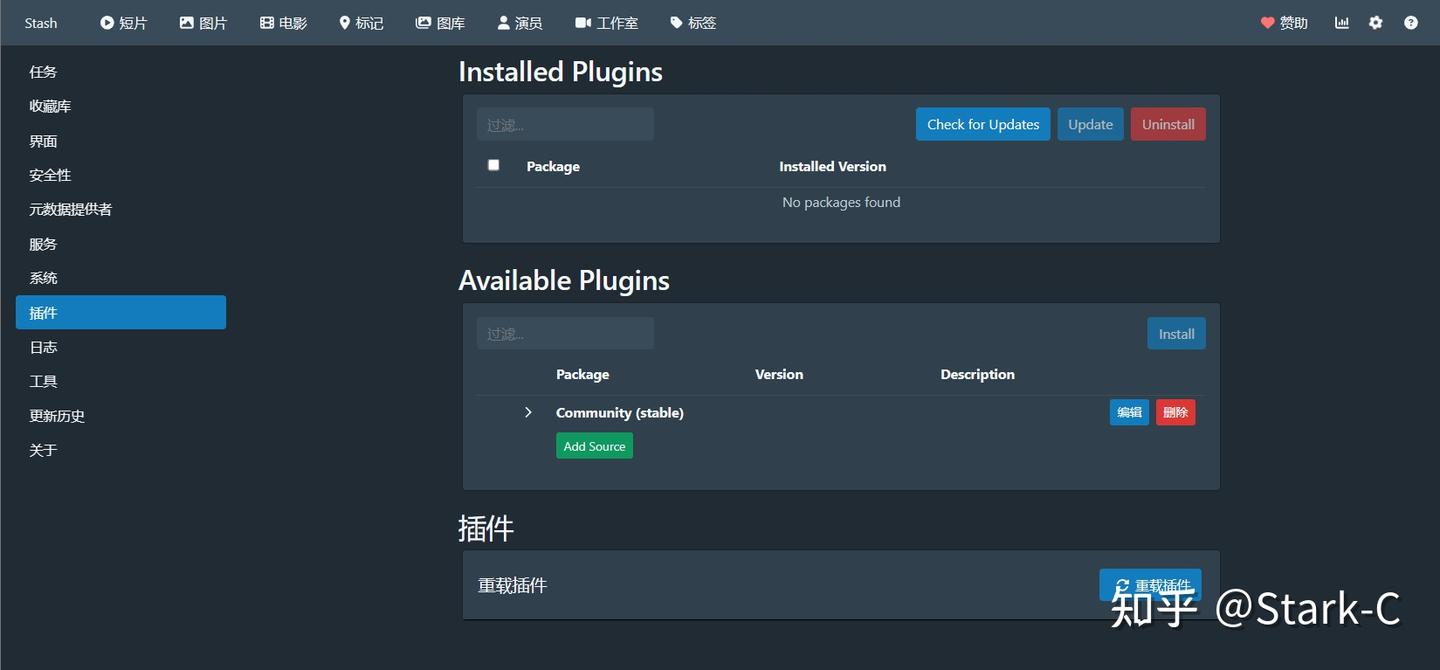Toggle the select-all packages checkbox
The image size is (1440, 670).
493,164
